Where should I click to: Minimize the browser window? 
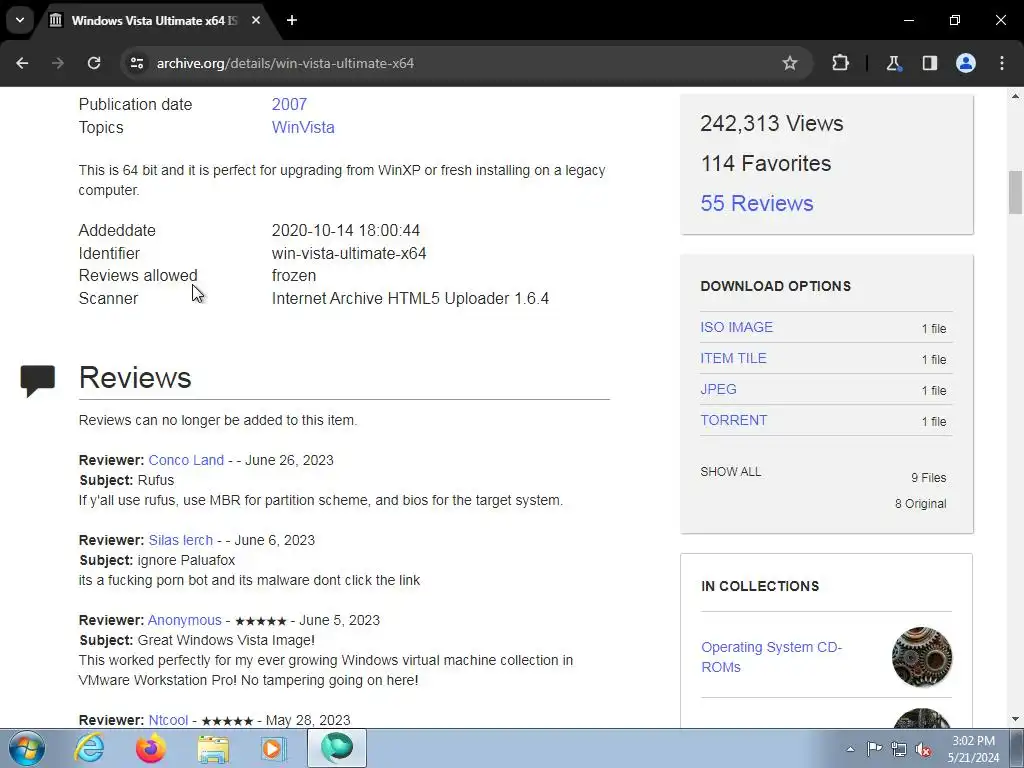[908, 20]
